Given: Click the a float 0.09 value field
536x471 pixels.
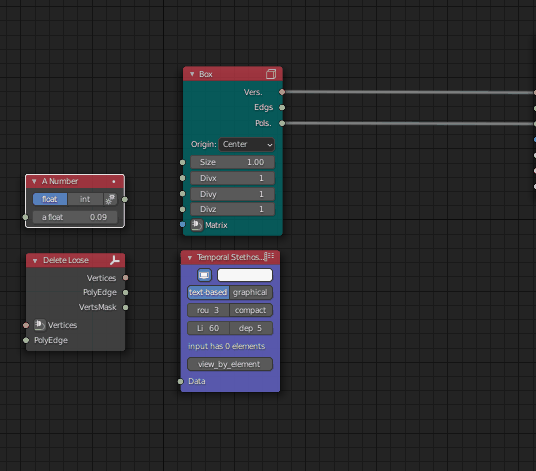Looking at the screenshot, I should (75, 217).
